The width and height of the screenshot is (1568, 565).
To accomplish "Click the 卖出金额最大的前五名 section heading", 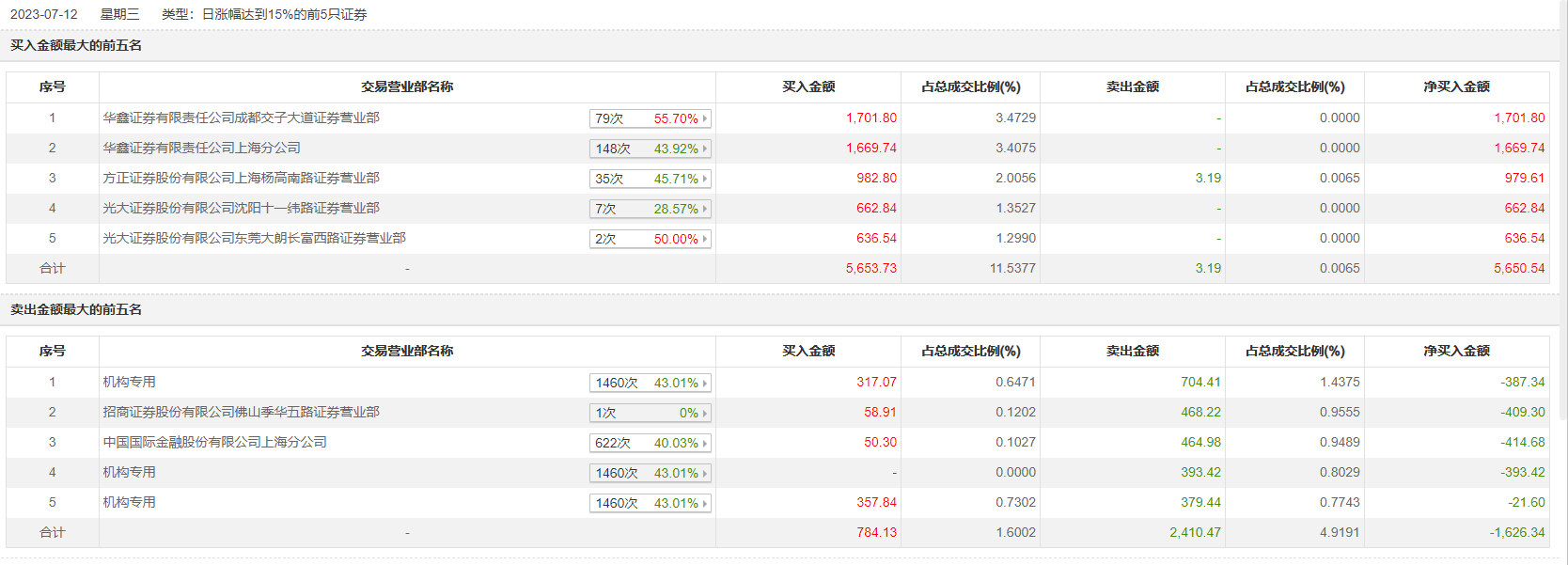I will coord(76,309).
